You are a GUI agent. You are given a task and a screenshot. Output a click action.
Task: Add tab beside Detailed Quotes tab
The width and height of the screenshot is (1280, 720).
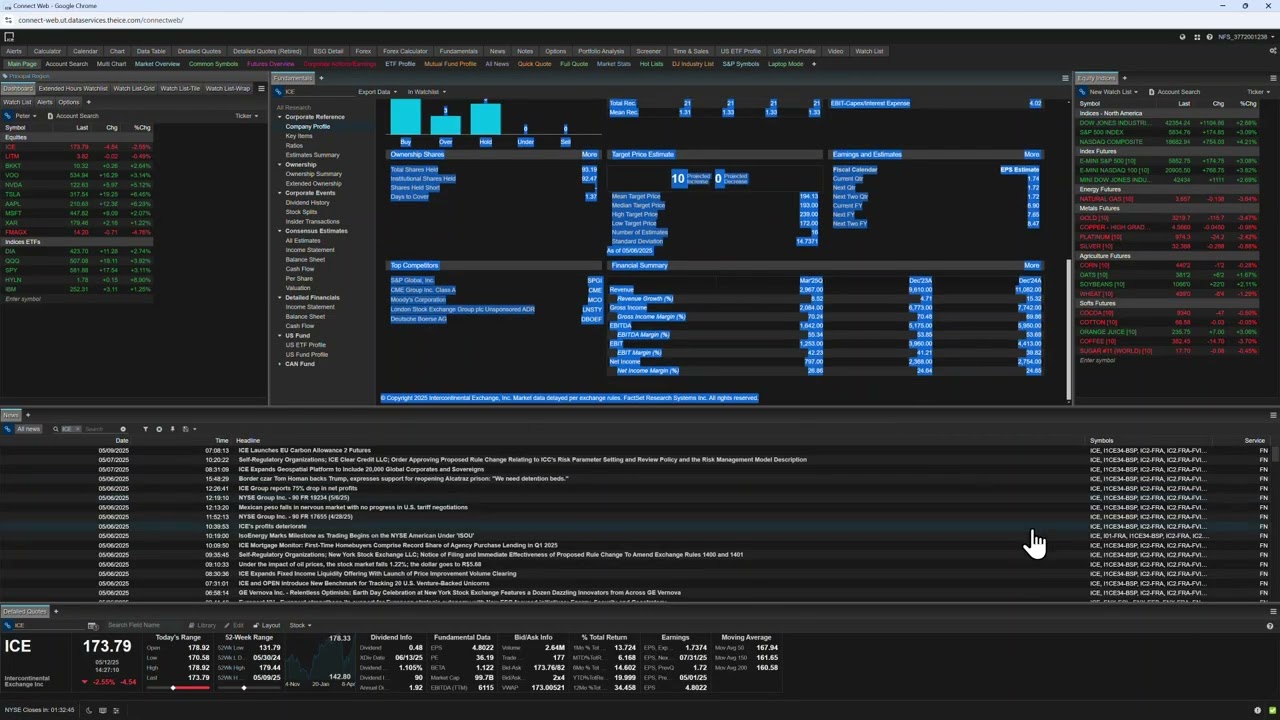point(56,611)
